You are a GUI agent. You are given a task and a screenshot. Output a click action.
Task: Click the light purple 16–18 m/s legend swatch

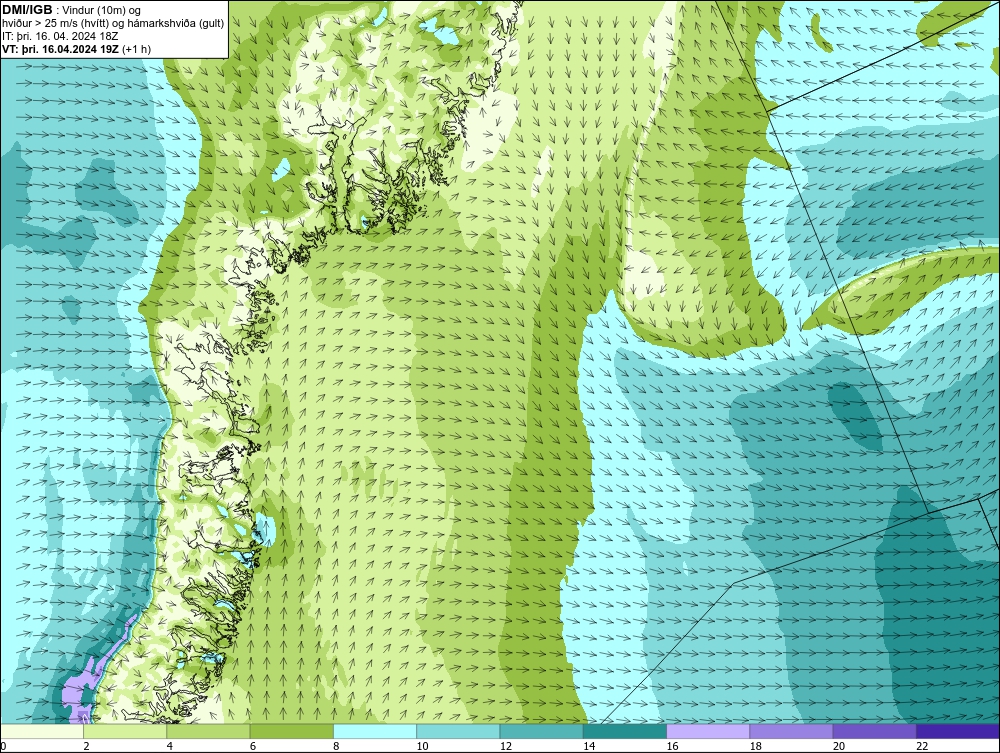[x=708, y=731]
